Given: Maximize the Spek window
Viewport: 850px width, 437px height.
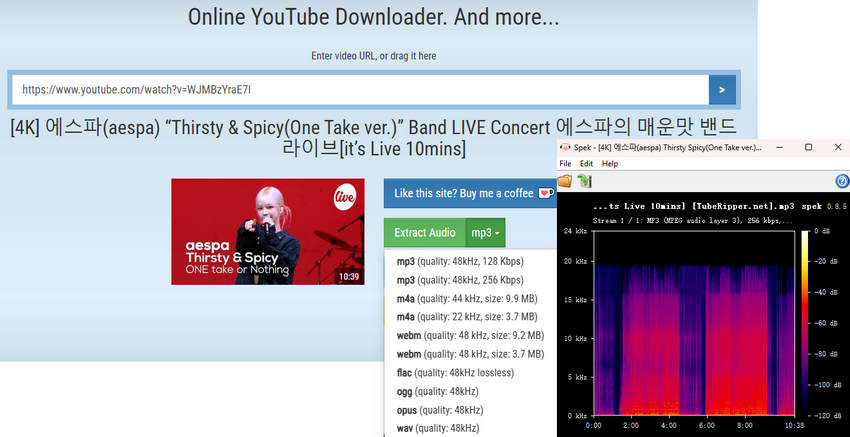Looking at the screenshot, I should click(x=808, y=147).
